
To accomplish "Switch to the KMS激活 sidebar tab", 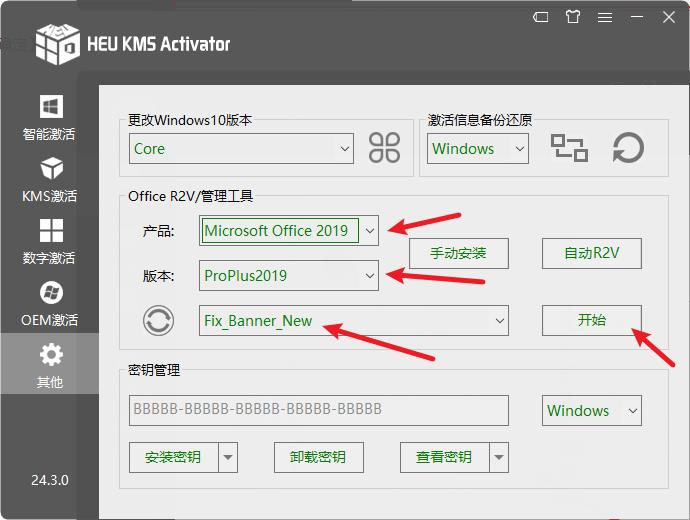I will click(50, 179).
